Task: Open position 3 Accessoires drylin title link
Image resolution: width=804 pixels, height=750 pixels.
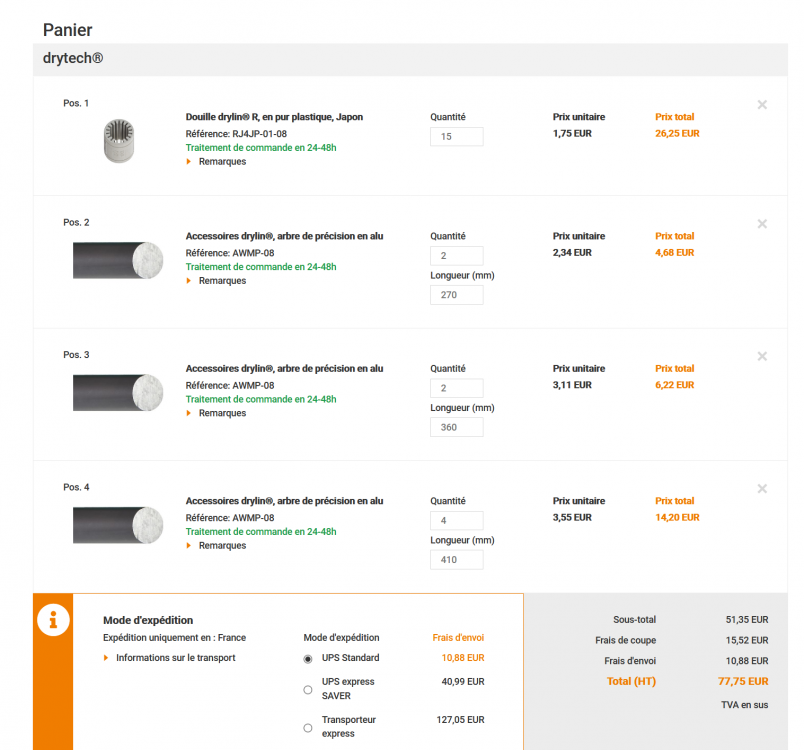Action: click(x=284, y=369)
